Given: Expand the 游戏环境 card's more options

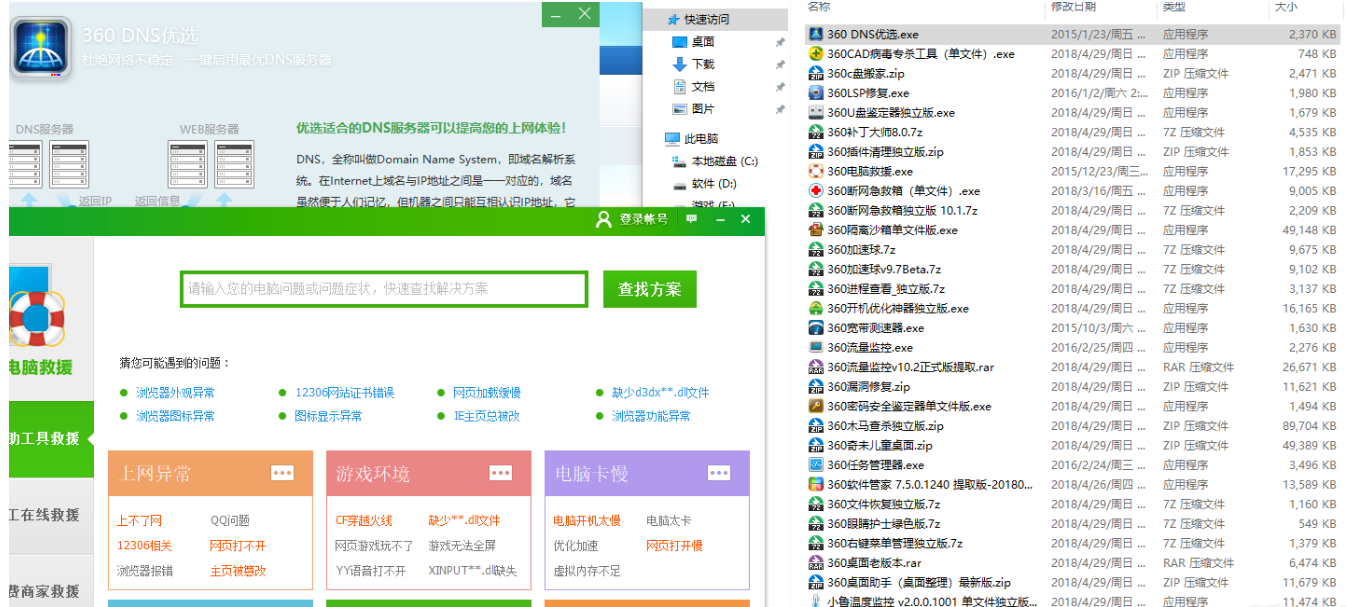Looking at the screenshot, I should [501, 473].
